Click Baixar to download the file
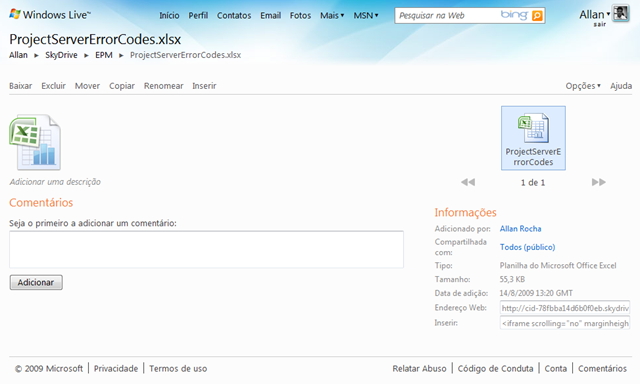640x384 pixels. pyautogui.click(x=20, y=86)
